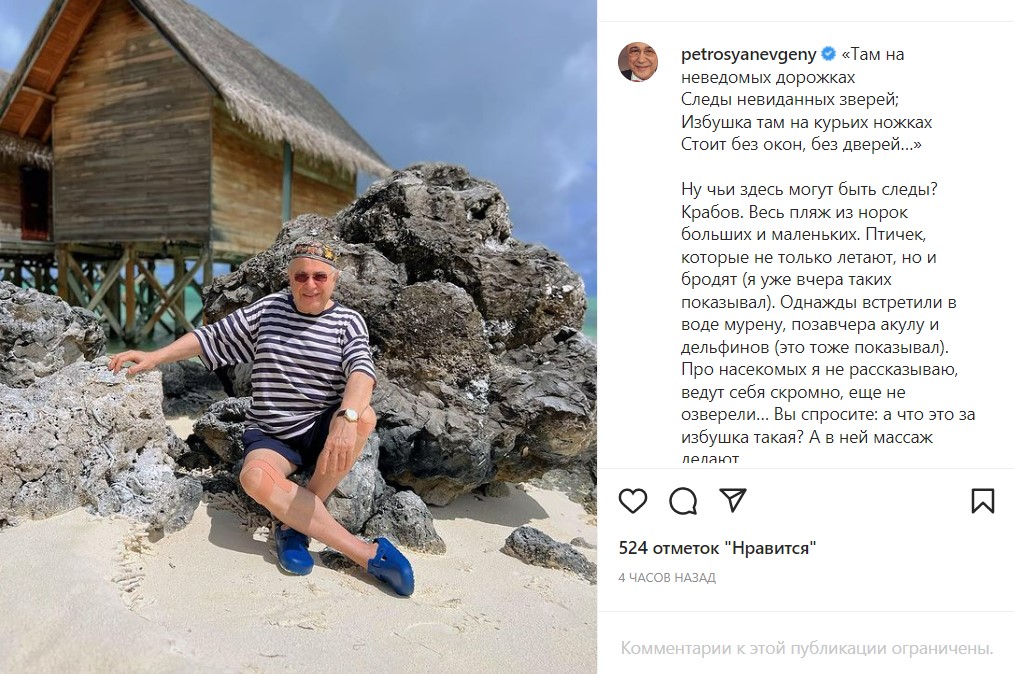Click the blue verified badge
This screenshot has width=1014, height=674.
pos(828,54)
